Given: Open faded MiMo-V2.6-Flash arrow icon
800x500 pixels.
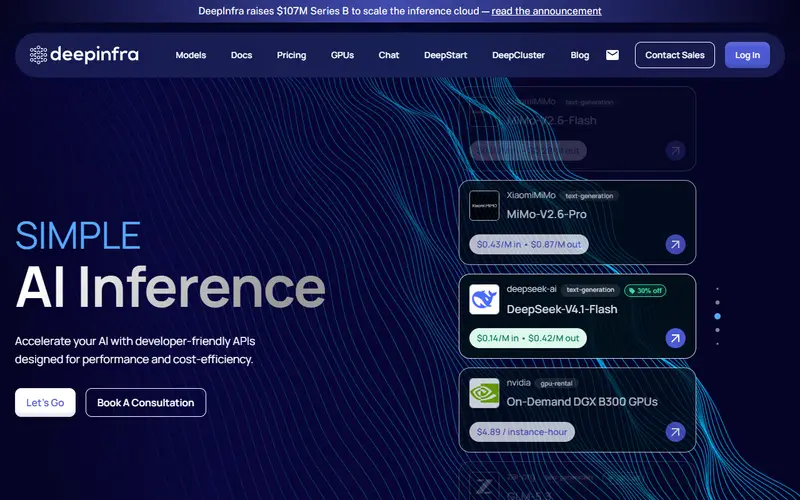Looking at the screenshot, I should pyautogui.click(x=675, y=151).
